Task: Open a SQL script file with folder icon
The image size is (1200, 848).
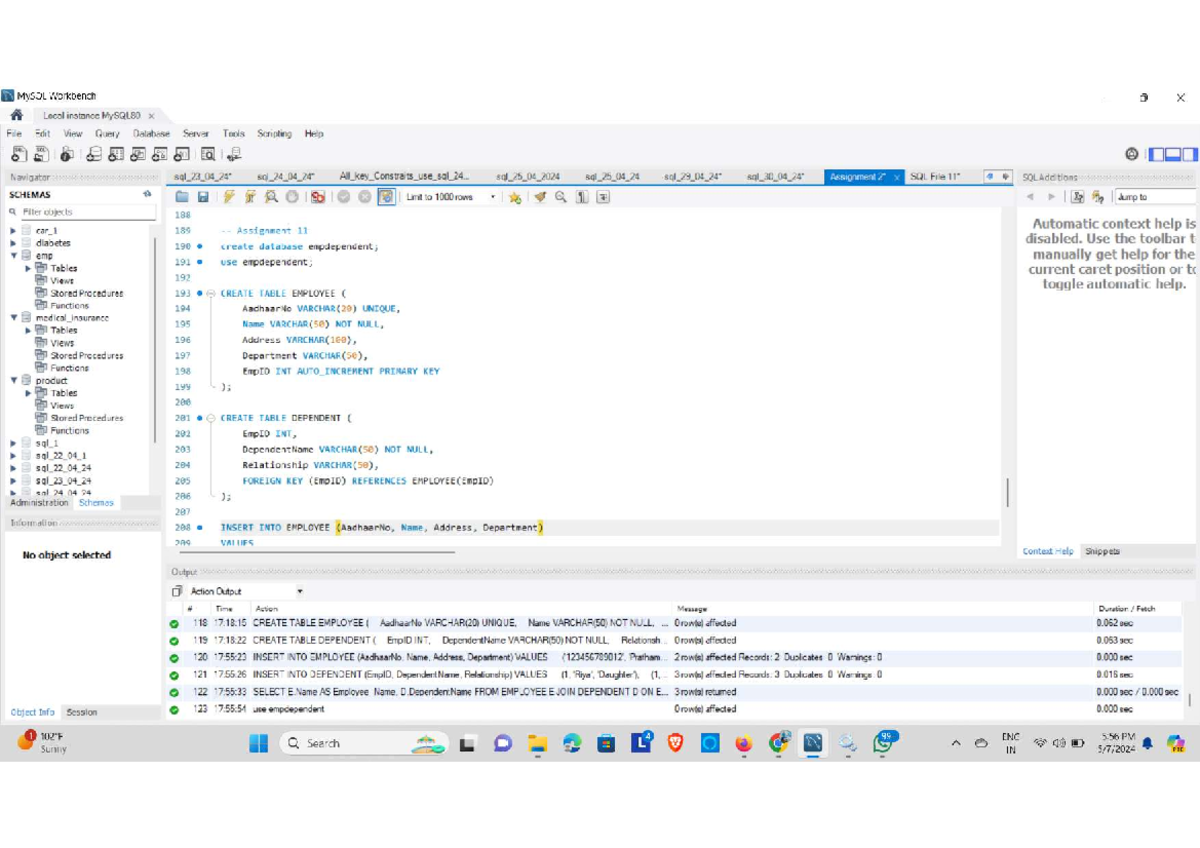Action: (x=182, y=197)
